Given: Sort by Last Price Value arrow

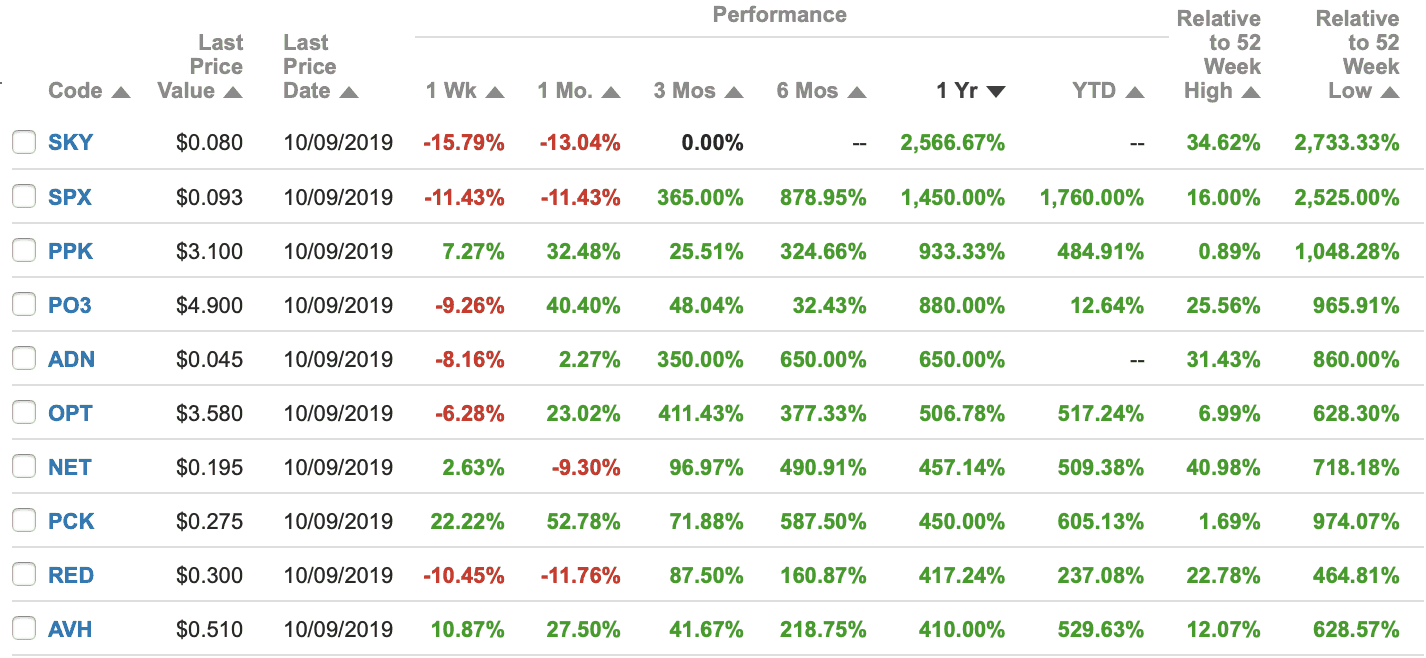Looking at the screenshot, I should point(233,93).
